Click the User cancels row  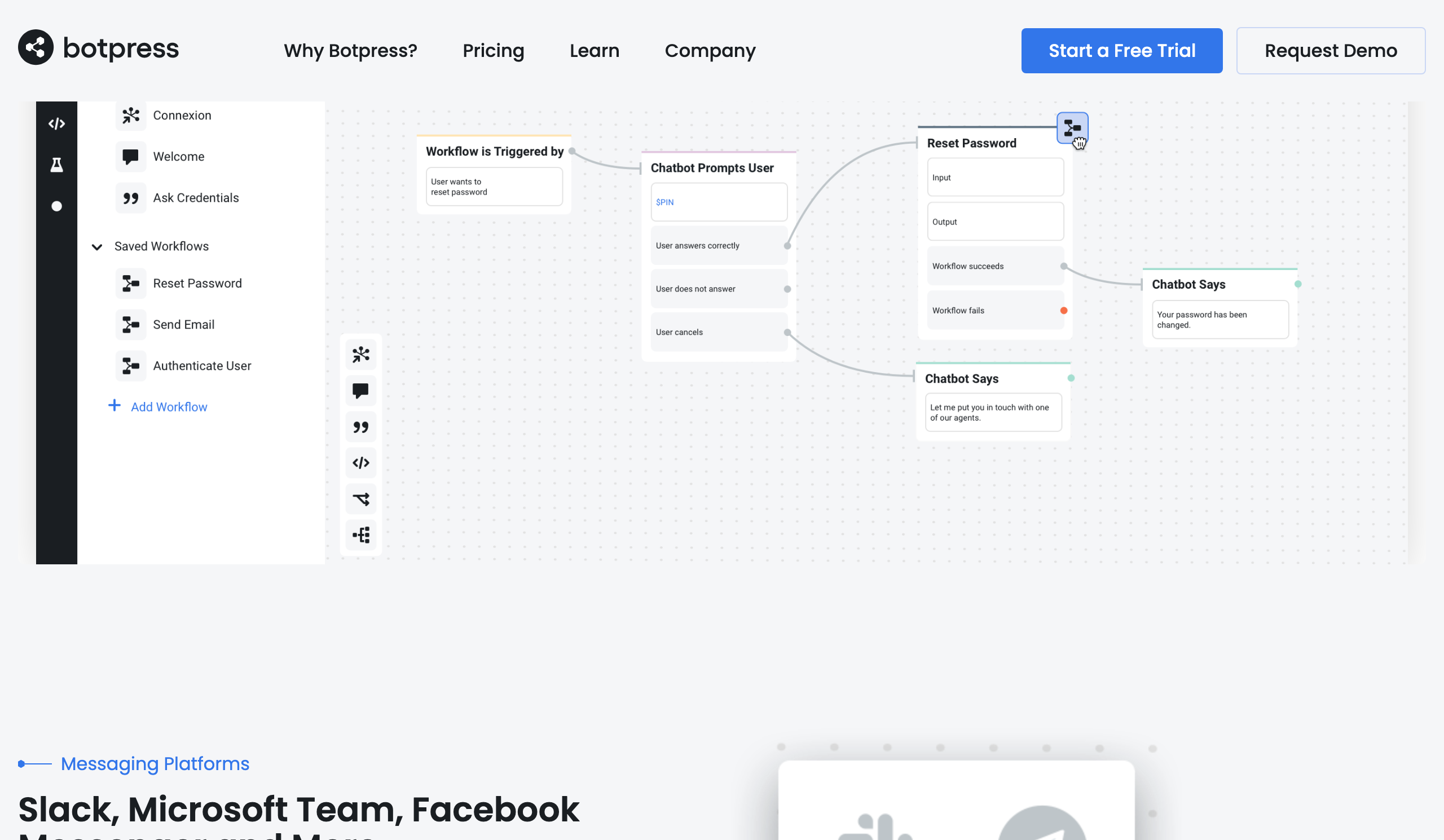(x=719, y=332)
